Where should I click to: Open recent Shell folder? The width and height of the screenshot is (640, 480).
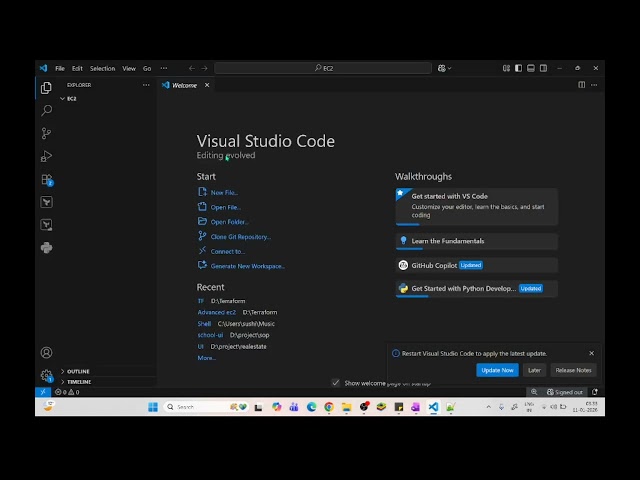click(204, 324)
